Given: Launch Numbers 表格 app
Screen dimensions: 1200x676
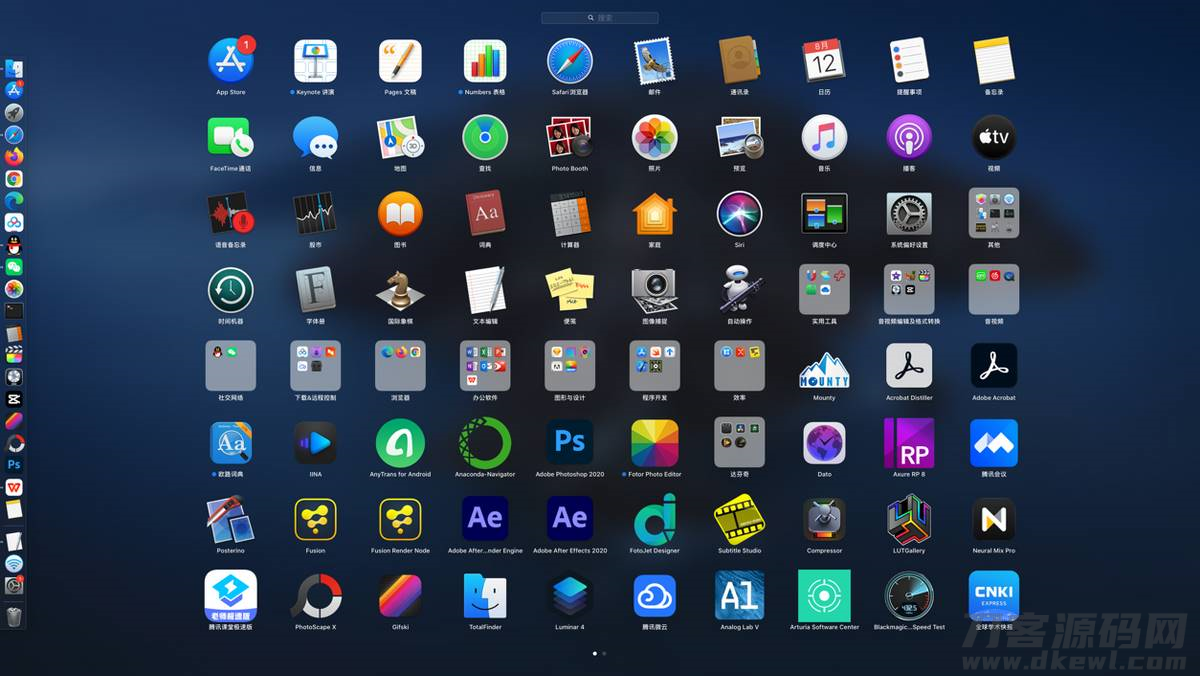Looking at the screenshot, I should (485, 61).
